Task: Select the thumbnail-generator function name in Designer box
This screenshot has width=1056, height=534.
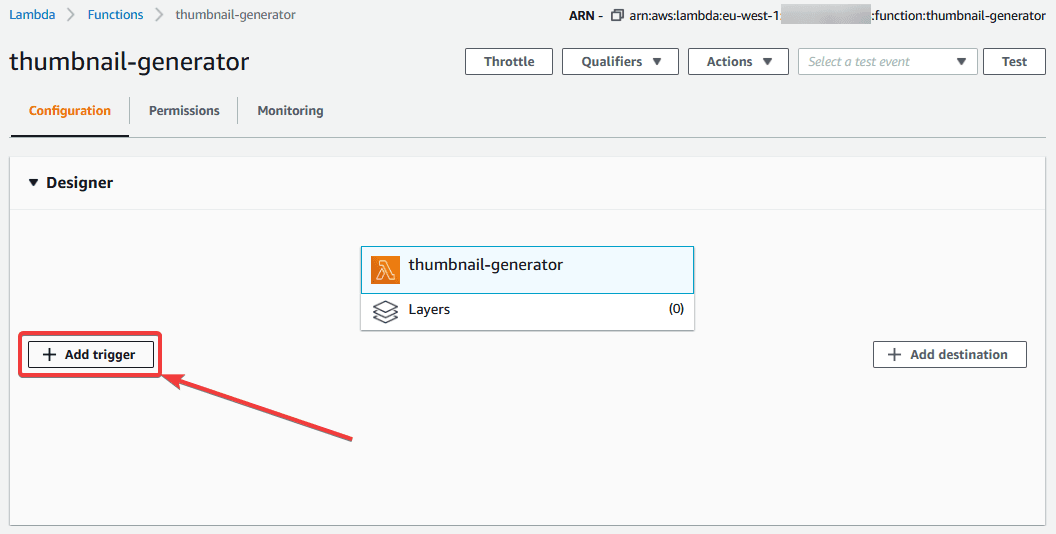Action: tap(485, 265)
